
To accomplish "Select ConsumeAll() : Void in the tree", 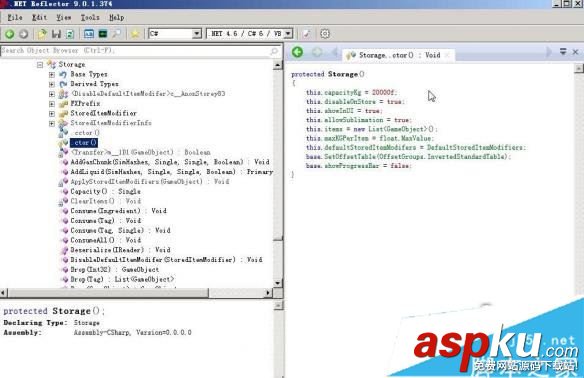I will point(106,240).
